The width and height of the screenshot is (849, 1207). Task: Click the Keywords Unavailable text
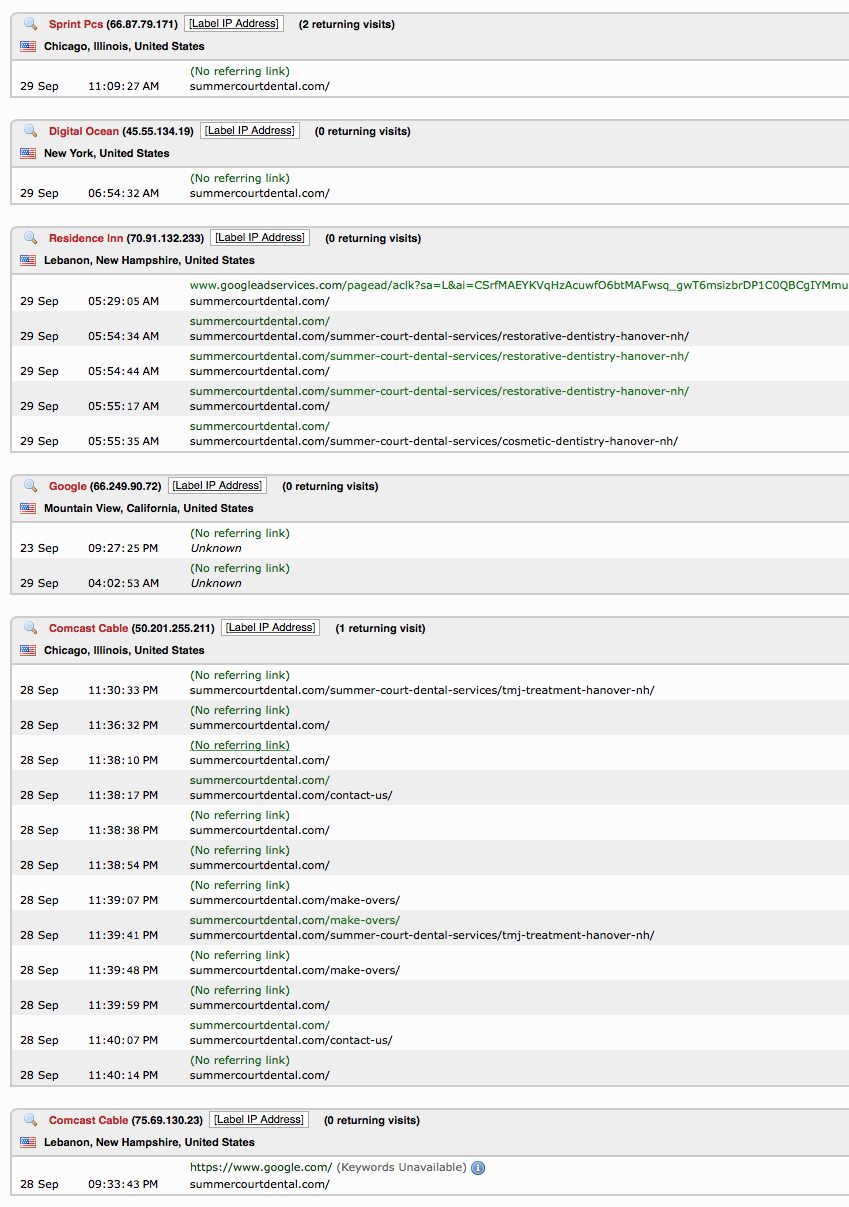tap(401, 1167)
